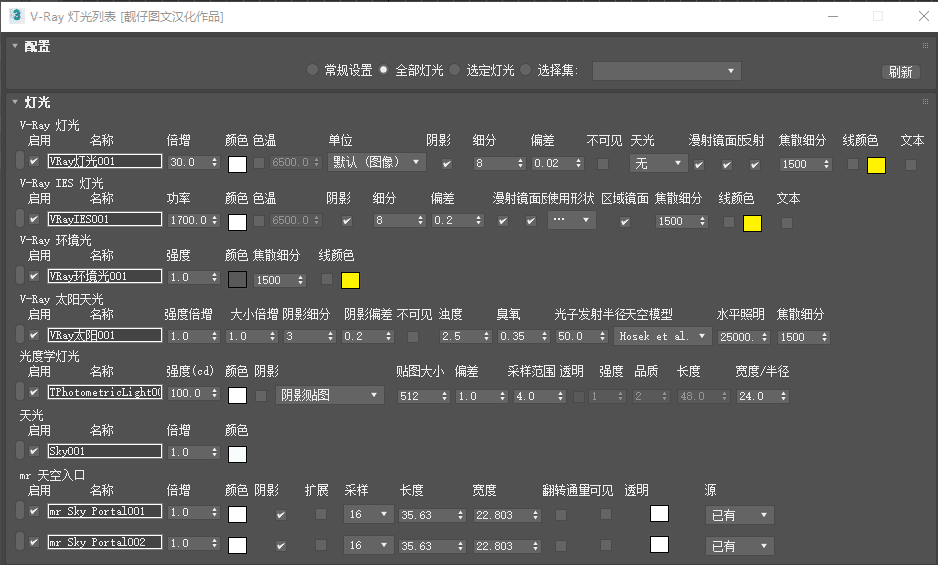Toggle the 阴影 checkbox for VRay灯光001
Image resolution: width=938 pixels, height=565 pixels.
(447, 164)
